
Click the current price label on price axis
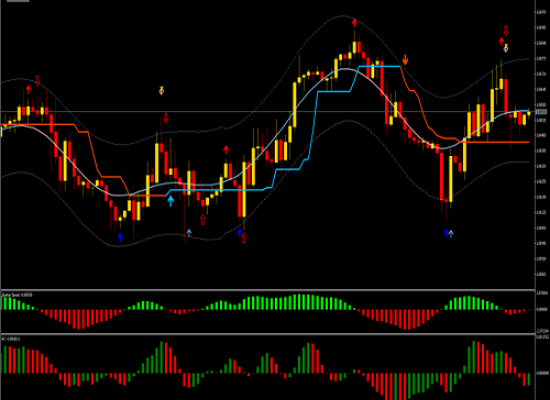[x=542, y=112]
